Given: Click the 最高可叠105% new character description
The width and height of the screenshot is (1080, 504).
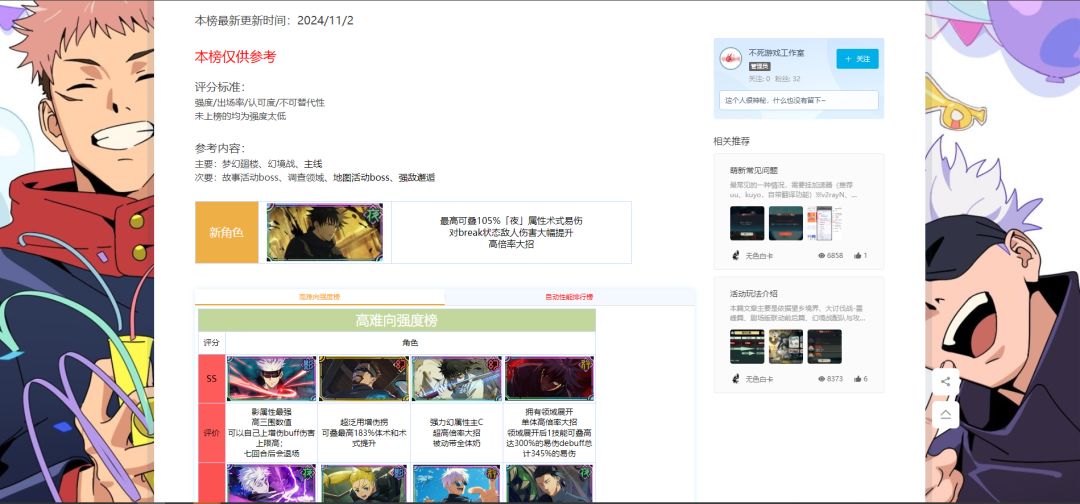Looking at the screenshot, I should coord(511,232).
